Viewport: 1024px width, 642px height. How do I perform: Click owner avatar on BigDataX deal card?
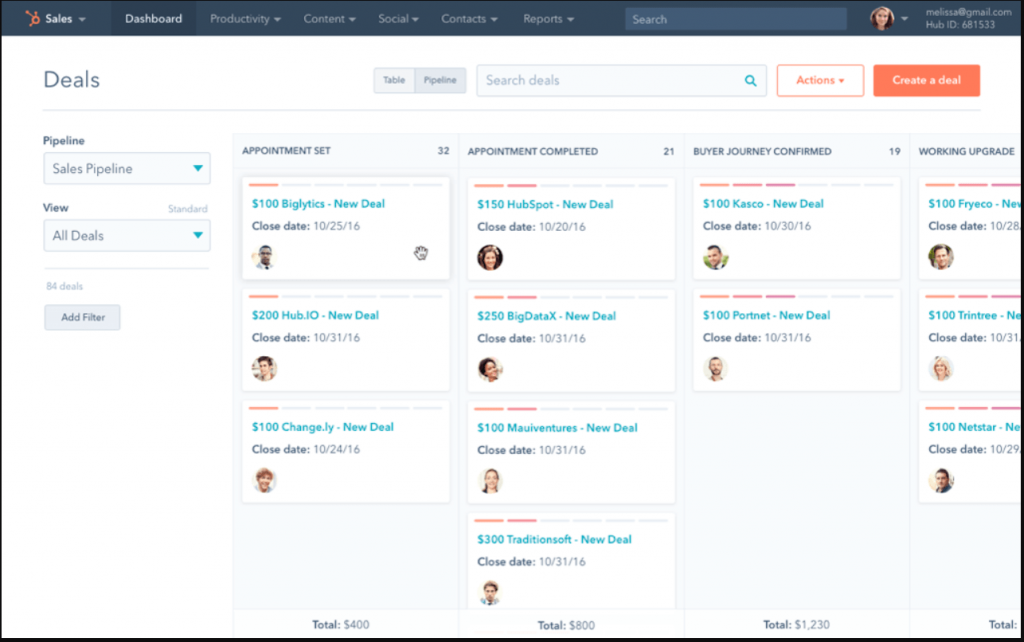490,369
